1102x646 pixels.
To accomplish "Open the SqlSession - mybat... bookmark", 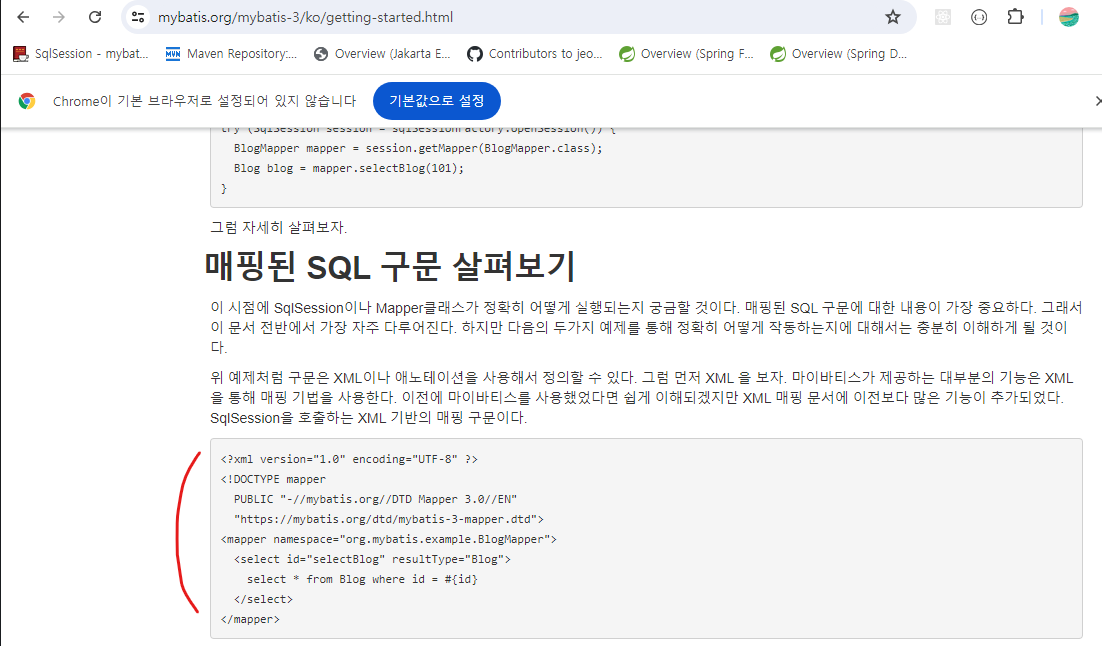I will pos(81,53).
